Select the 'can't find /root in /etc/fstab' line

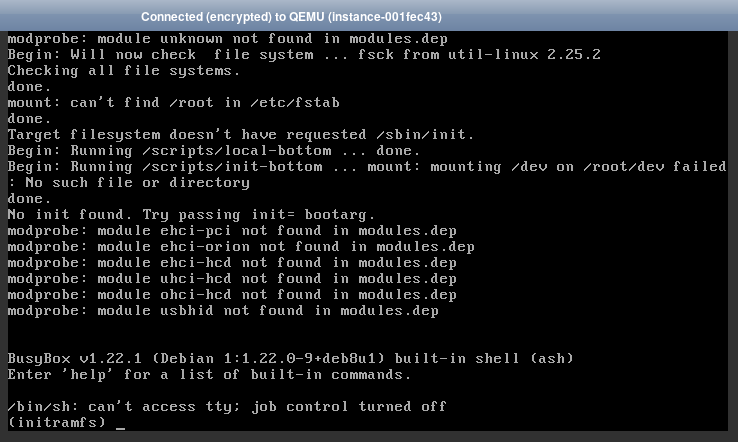[x=173, y=103]
